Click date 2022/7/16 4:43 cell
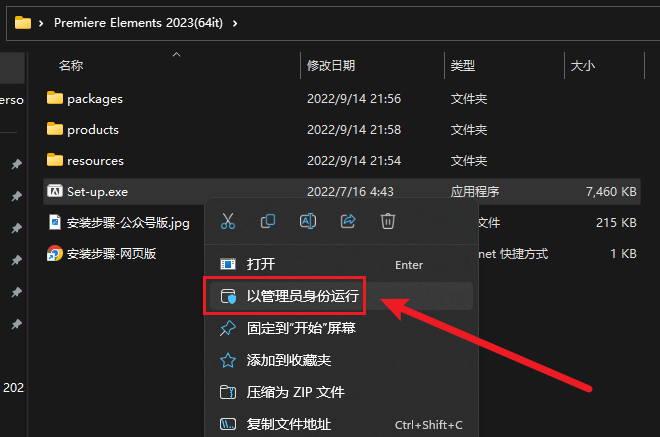Viewport: 660px width, 437px height. (350, 192)
